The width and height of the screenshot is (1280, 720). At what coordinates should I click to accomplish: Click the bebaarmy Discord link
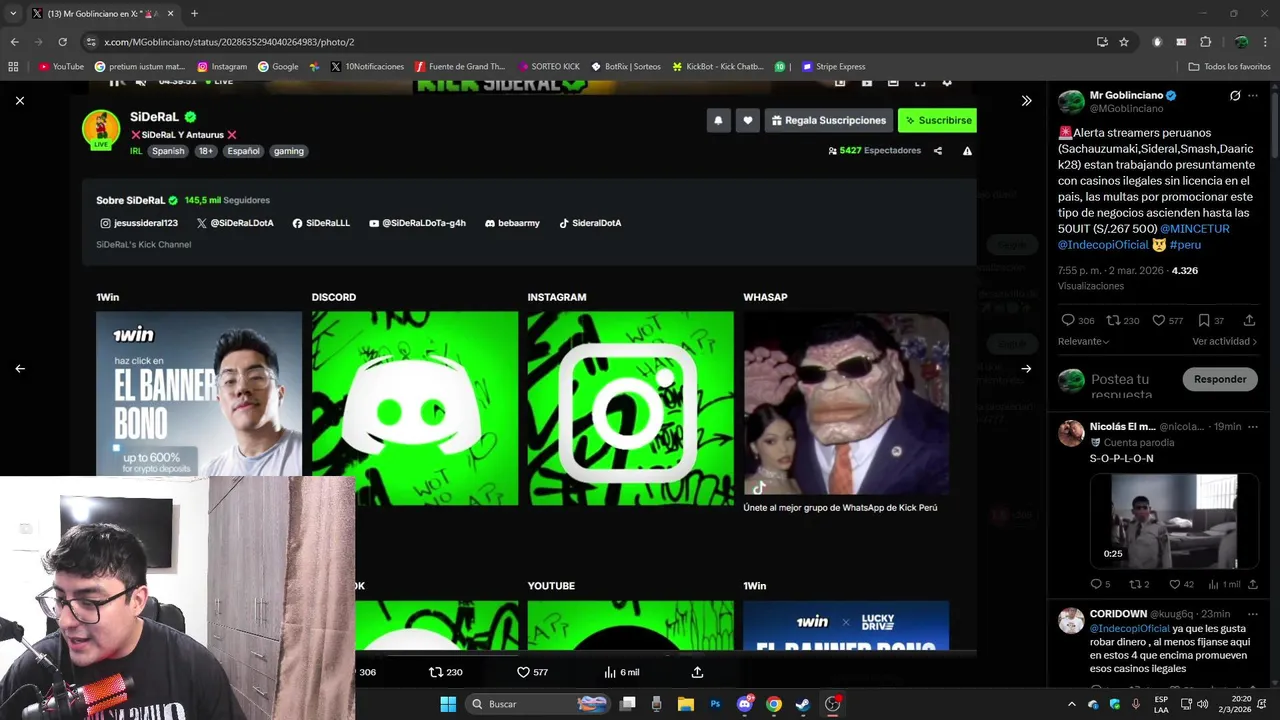(x=512, y=223)
